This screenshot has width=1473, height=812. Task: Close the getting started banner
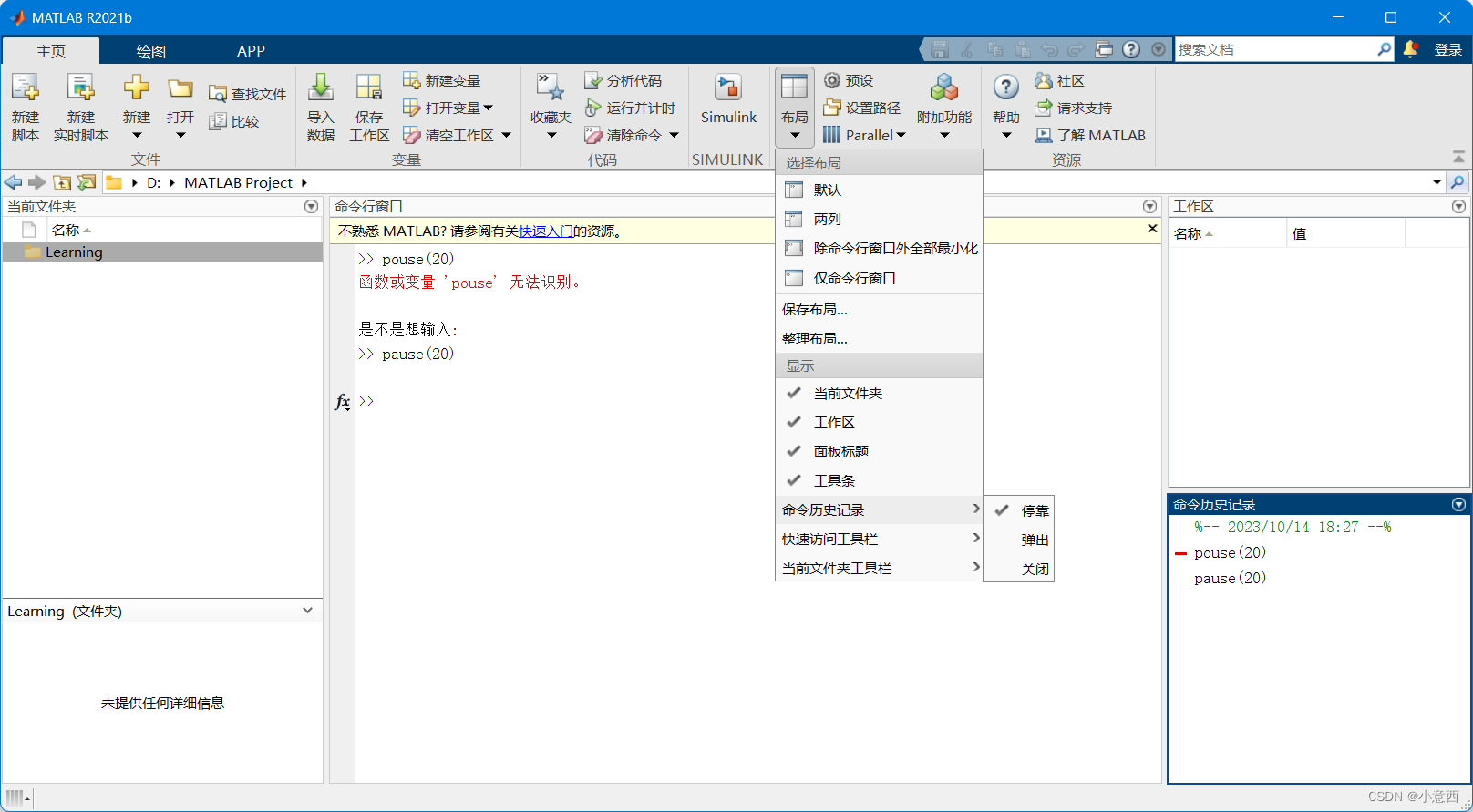click(1152, 229)
